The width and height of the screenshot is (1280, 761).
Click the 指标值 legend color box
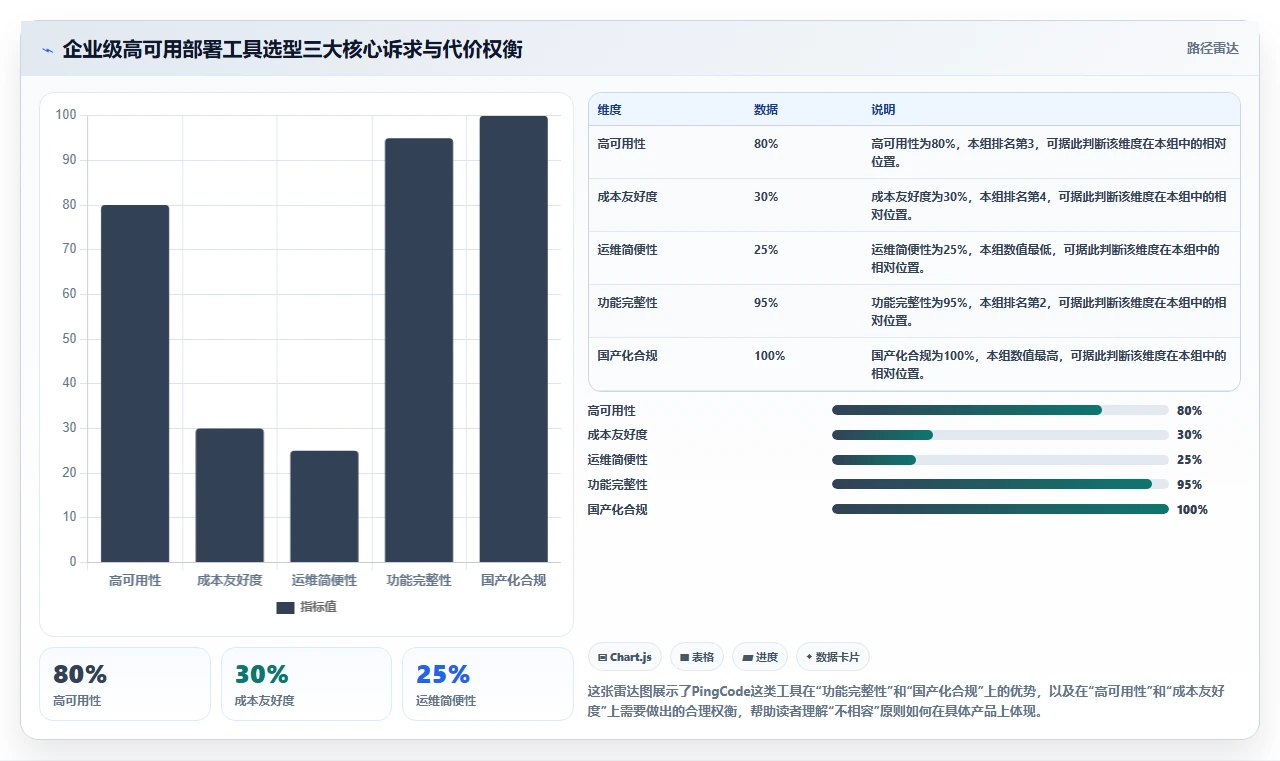[x=285, y=607]
